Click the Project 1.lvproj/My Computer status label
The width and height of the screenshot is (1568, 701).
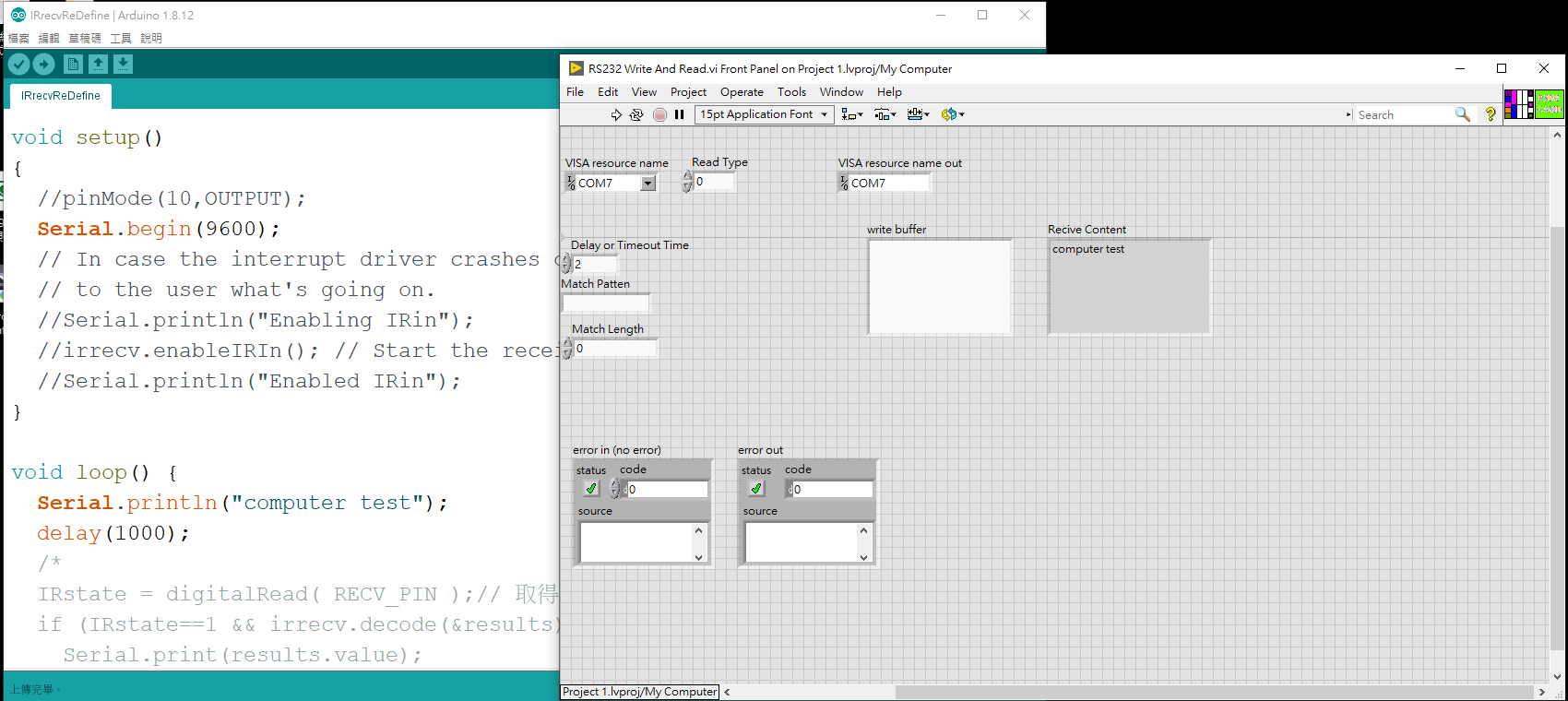coord(640,692)
